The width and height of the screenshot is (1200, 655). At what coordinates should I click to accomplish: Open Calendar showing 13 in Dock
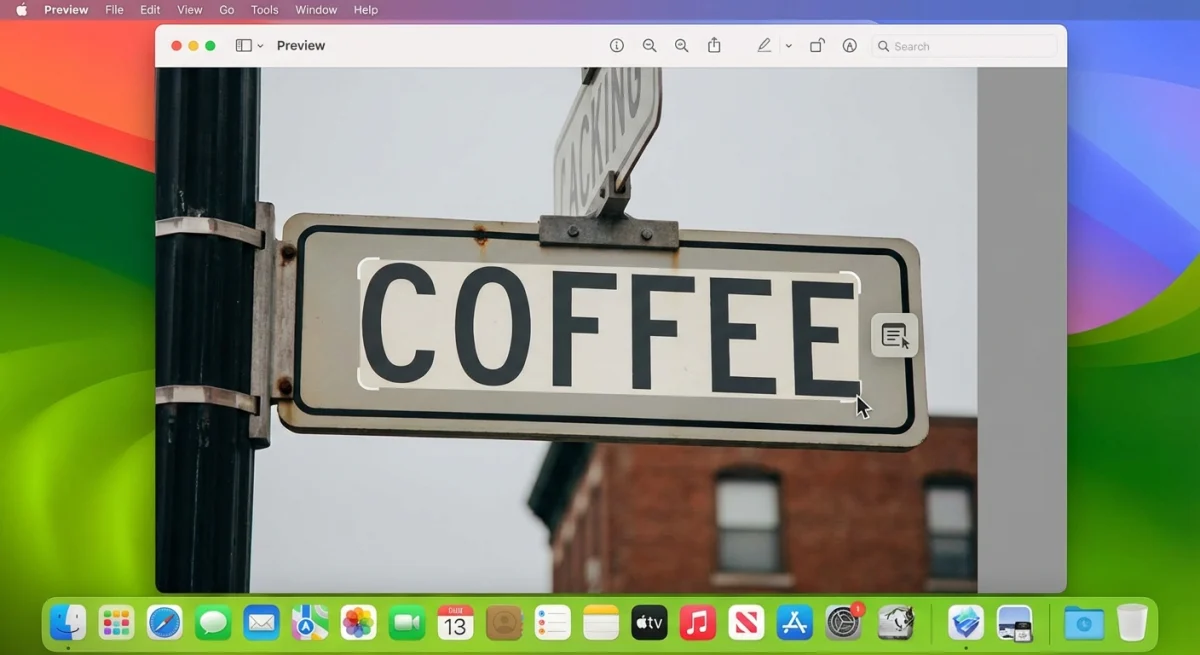[455, 623]
